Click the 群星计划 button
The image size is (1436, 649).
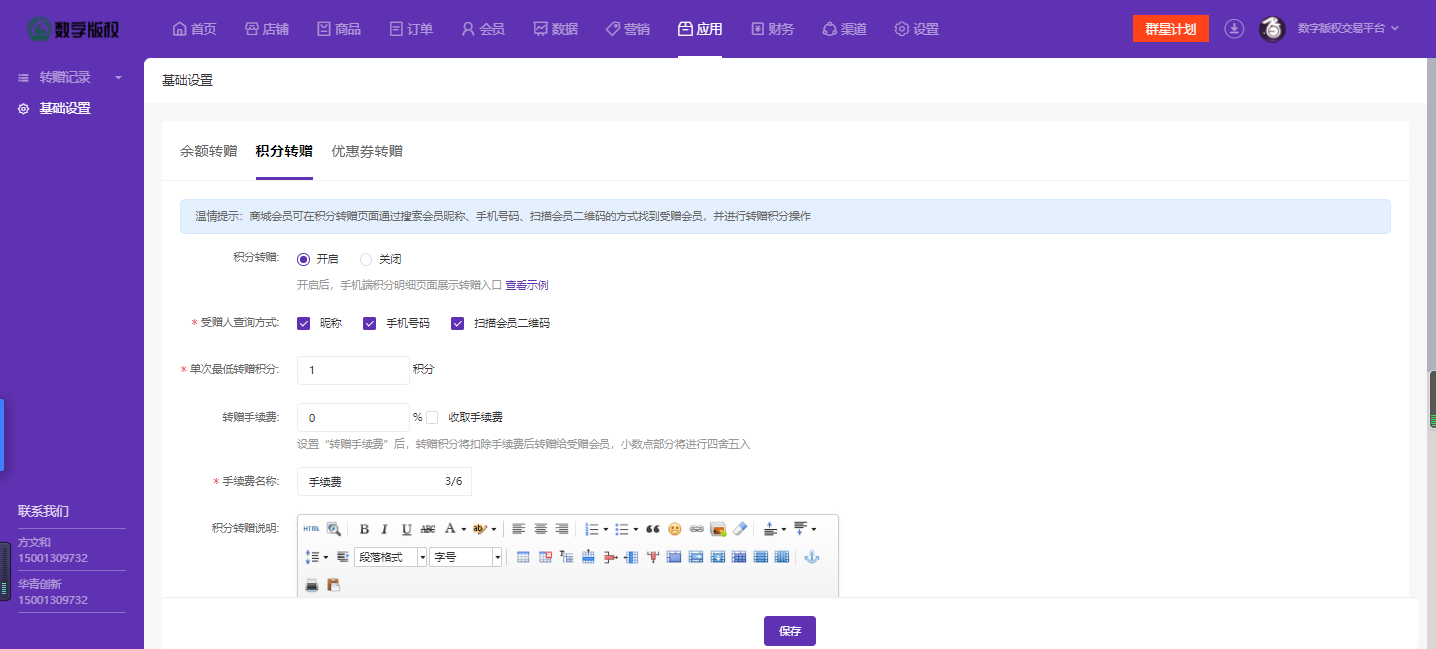pos(1171,29)
